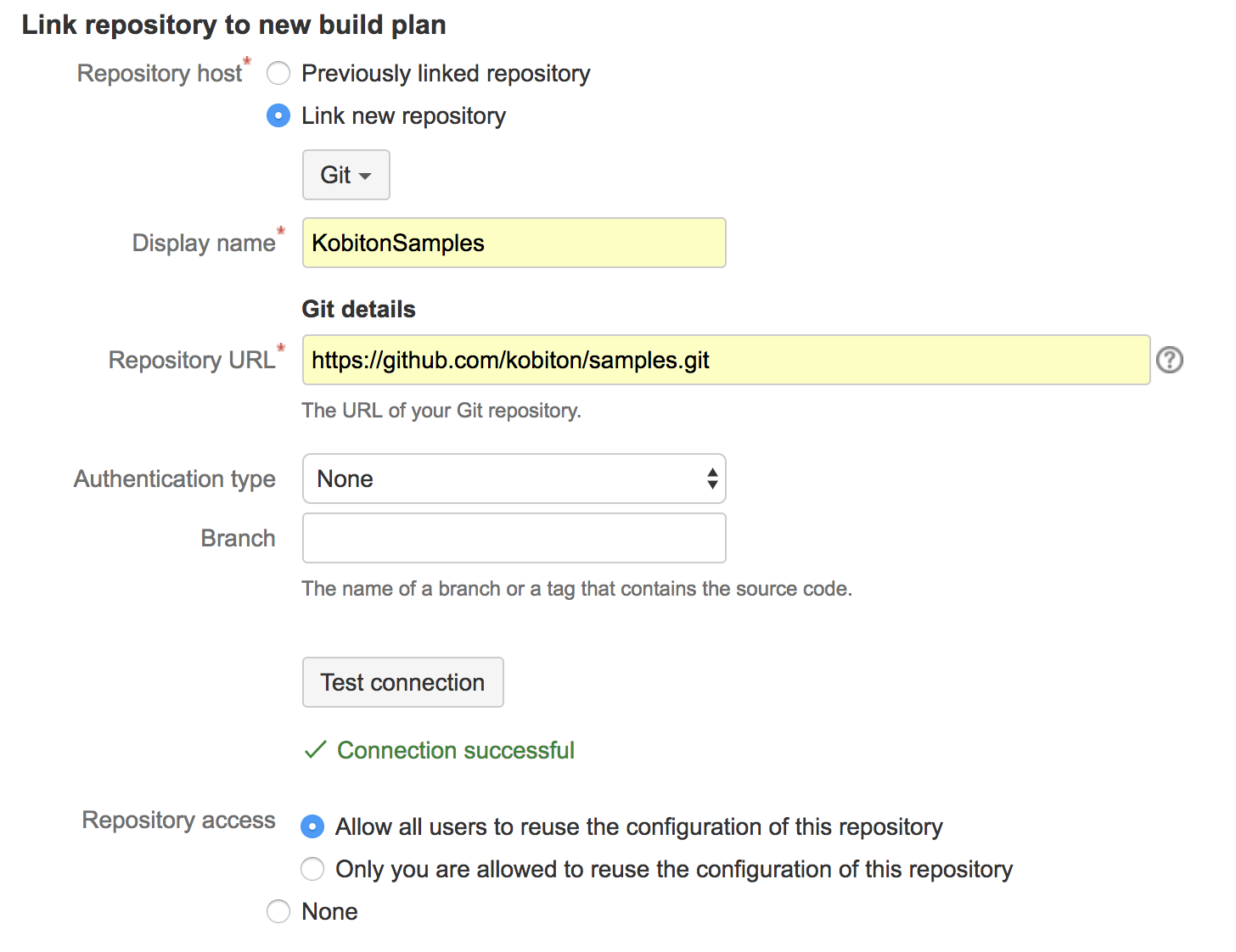The image size is (1236, 952).
Task: Restrict repository reuse to only you
Action: 312,869
